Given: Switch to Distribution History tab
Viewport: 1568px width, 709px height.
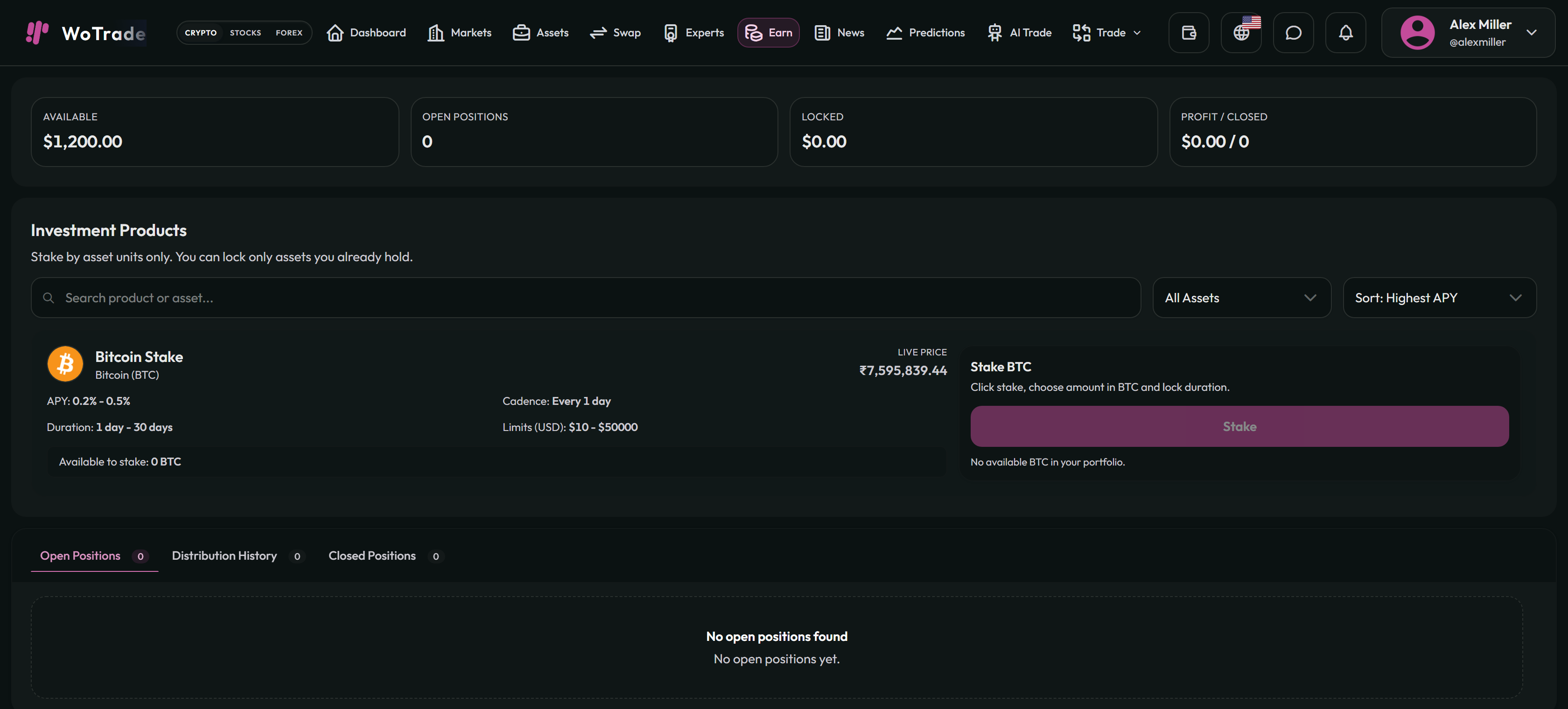Looking at the screenshot, I should click(x=238, y=556).
